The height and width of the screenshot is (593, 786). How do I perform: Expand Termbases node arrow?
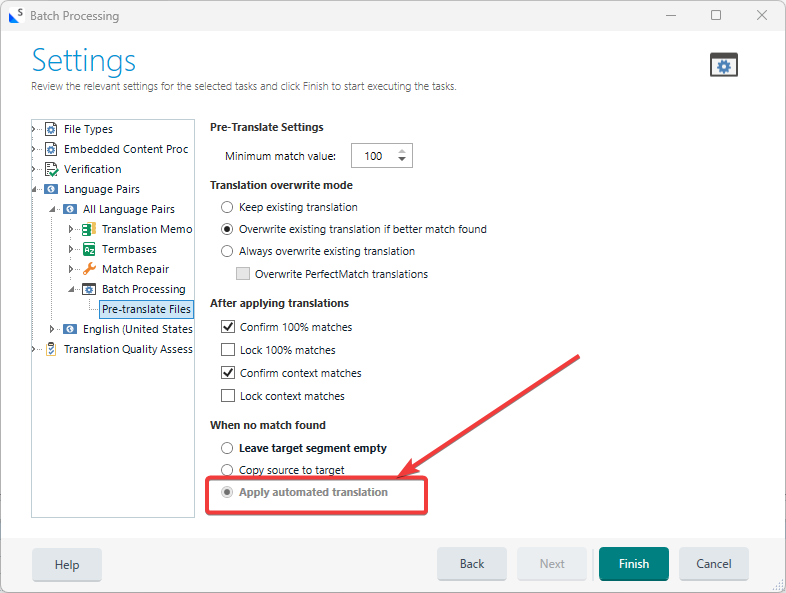click(x=71, y=249)
